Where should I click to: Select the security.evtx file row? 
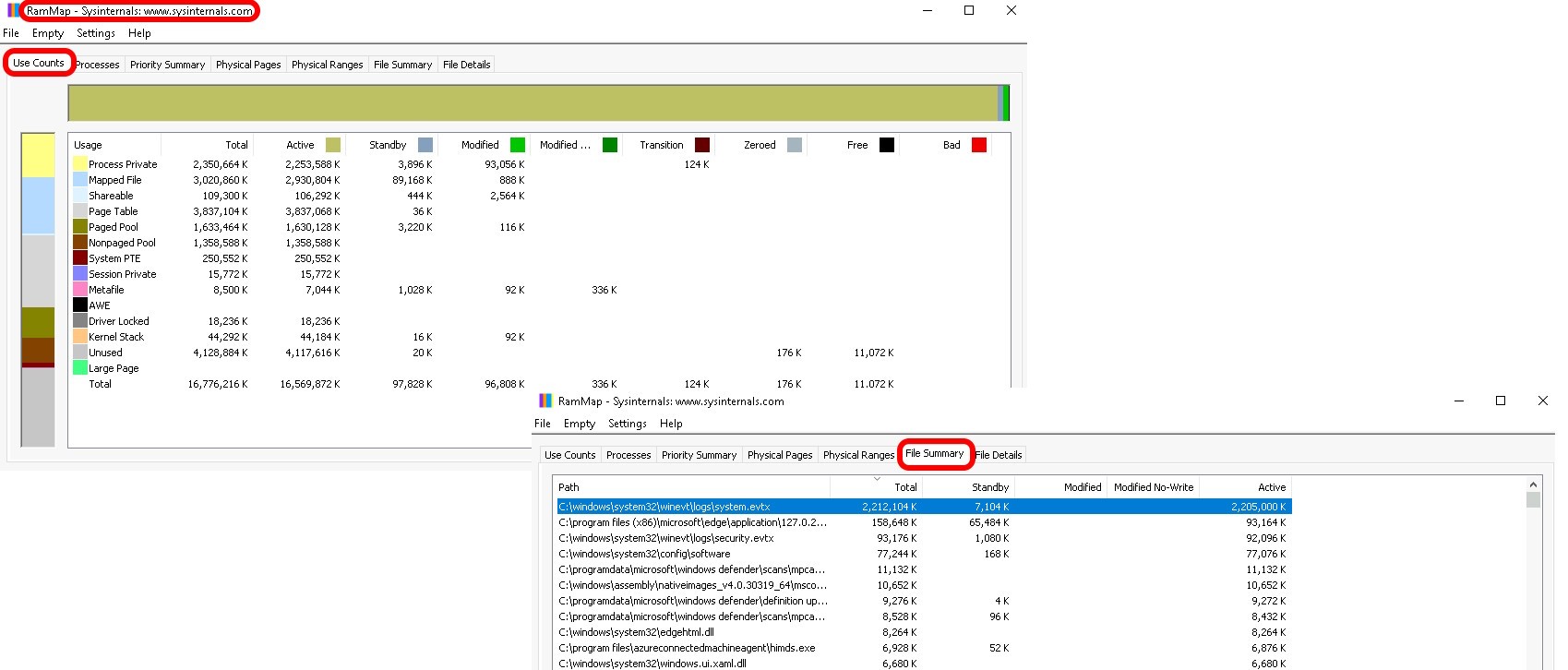point(666,538)
